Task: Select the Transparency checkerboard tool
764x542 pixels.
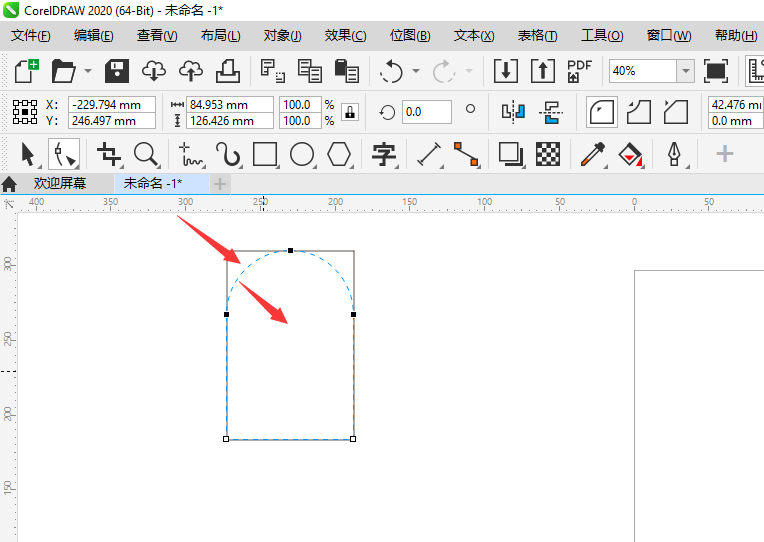Action: tap(548, 155)
